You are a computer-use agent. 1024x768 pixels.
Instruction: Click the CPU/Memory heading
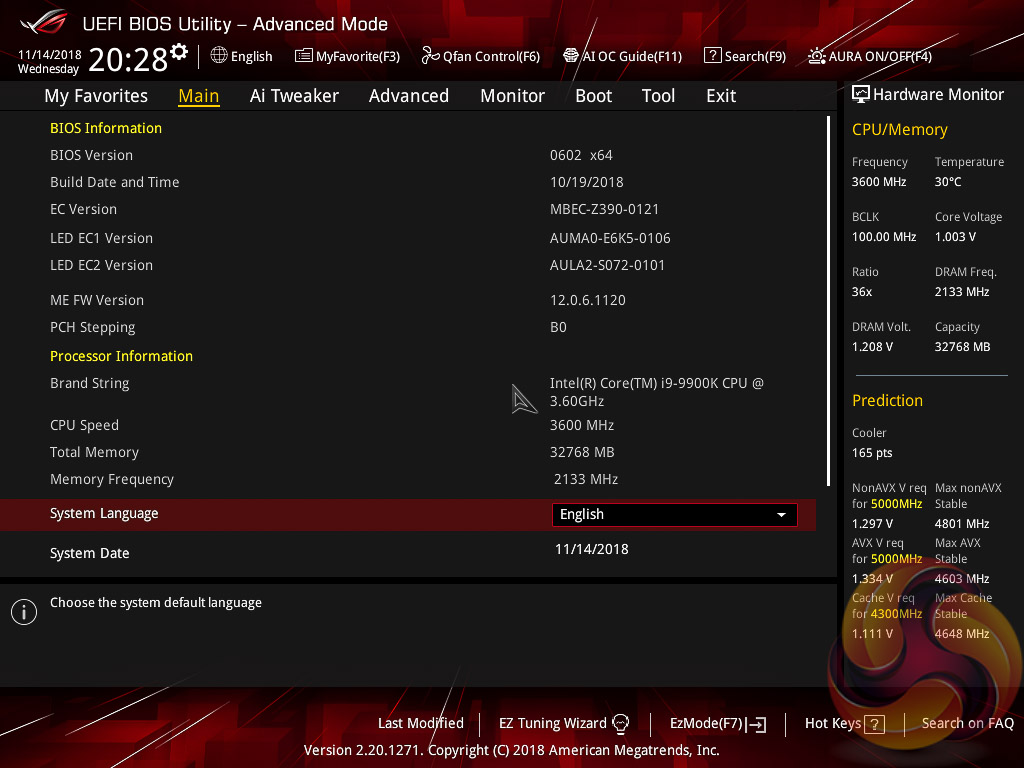point(899,130)
